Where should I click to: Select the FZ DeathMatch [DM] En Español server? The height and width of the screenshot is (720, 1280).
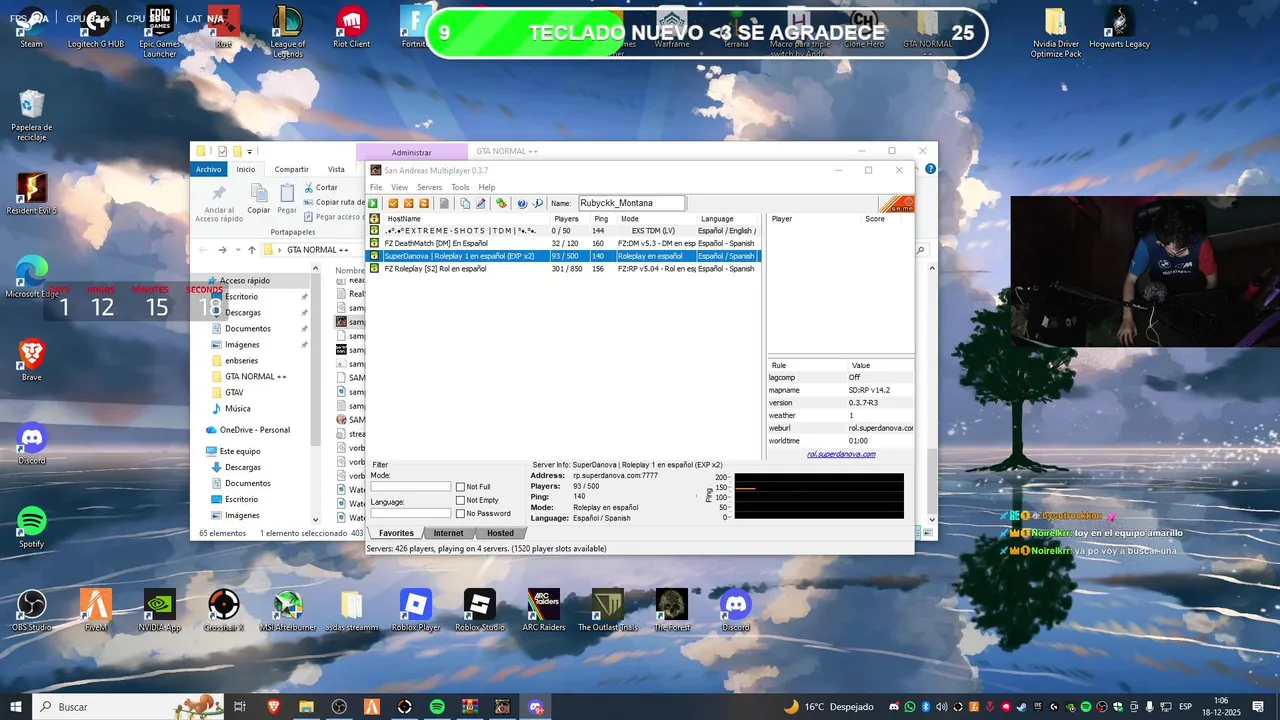point(564,243)
